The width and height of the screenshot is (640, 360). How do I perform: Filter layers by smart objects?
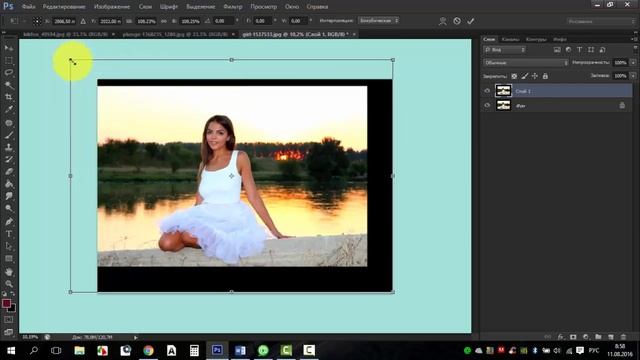[602, 50]
